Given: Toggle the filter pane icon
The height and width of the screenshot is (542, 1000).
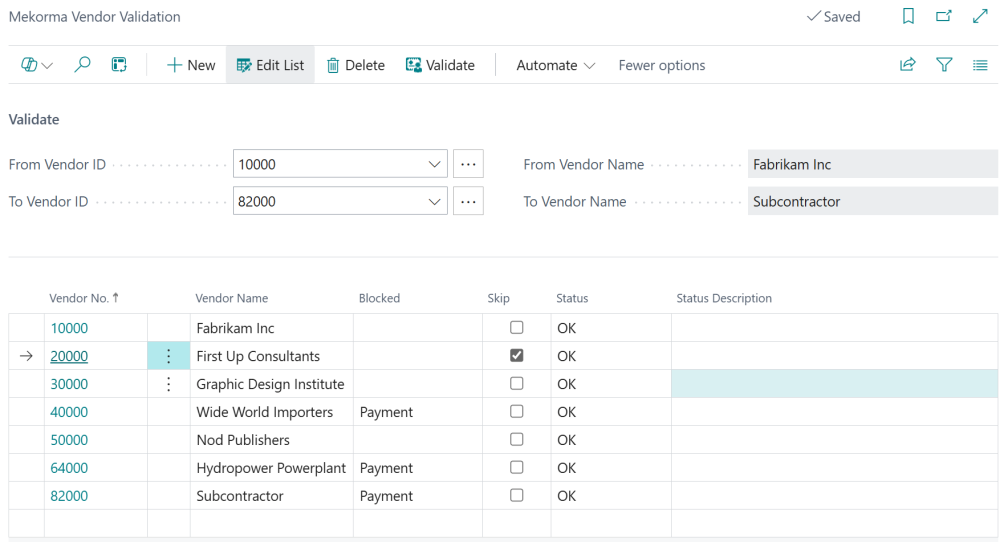Looking at the screenshot, I should click(944, 65).
